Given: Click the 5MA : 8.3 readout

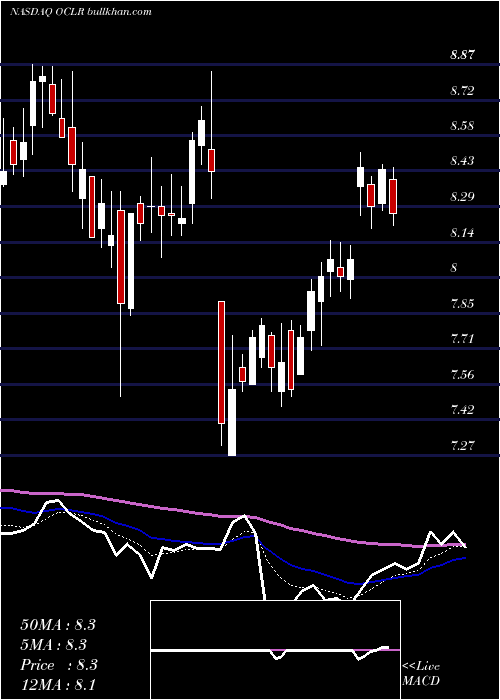Looking at the screenshot, I should (x=54, y=645).
